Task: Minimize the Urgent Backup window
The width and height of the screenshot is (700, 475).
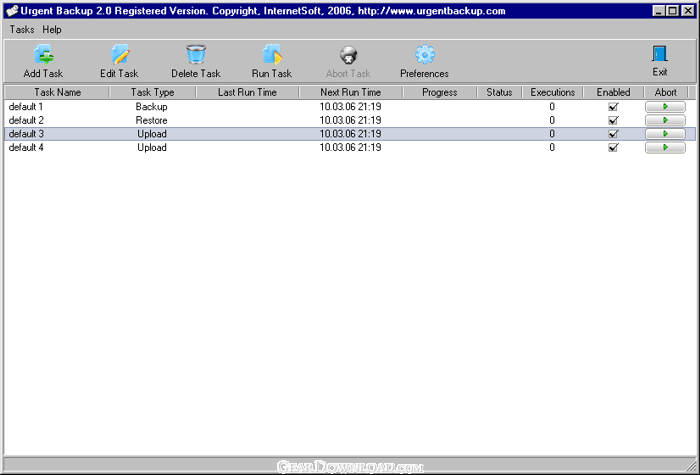Action: point(659,11)
